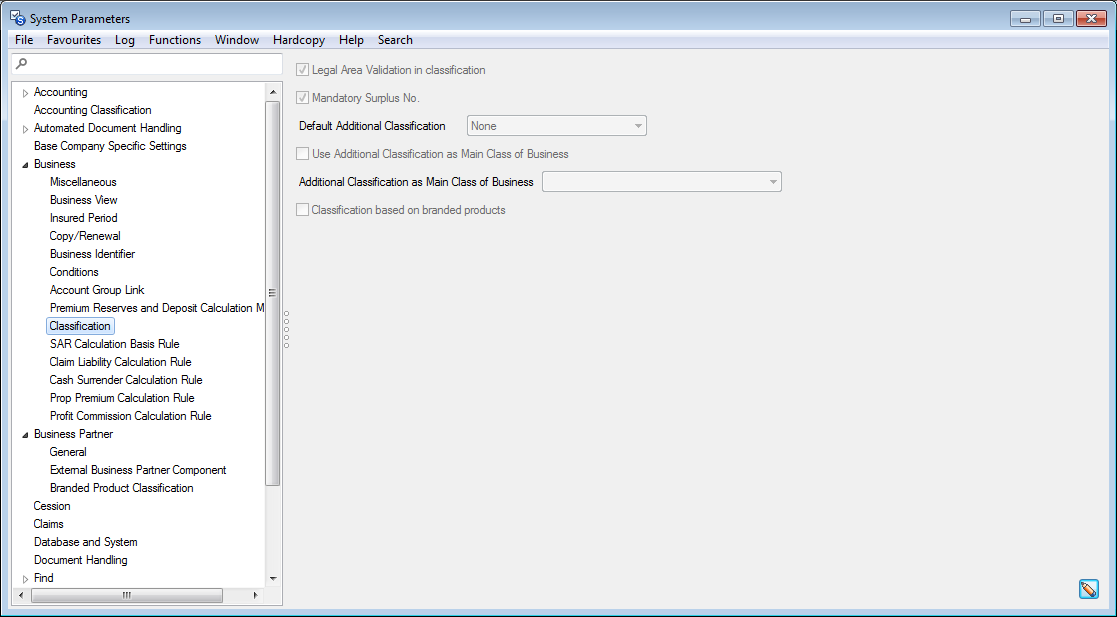Check Use Additional Classification as Main Class
The width and height of the screenshot is (1117, 617).
click(303, 154)
